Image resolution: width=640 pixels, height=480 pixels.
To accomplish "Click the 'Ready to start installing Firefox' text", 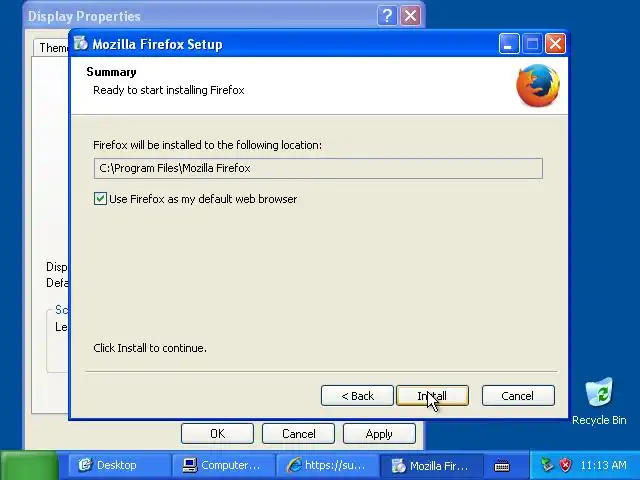I will tap(169, 90).
